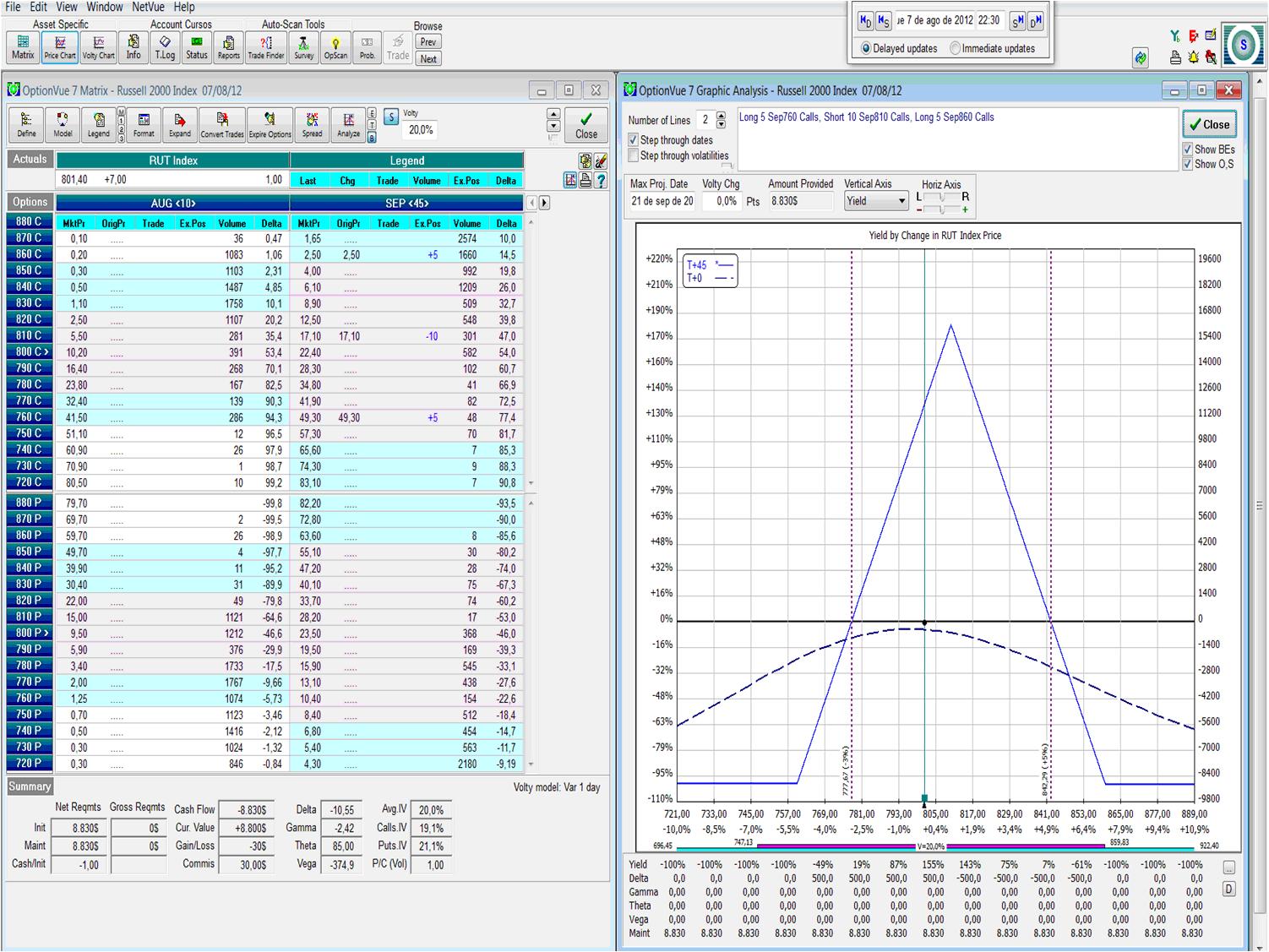Viewport: 1269px width, 952px height.
Task: Click the Analyze icon in Matrix toolbar
Action: pos(348,124)
